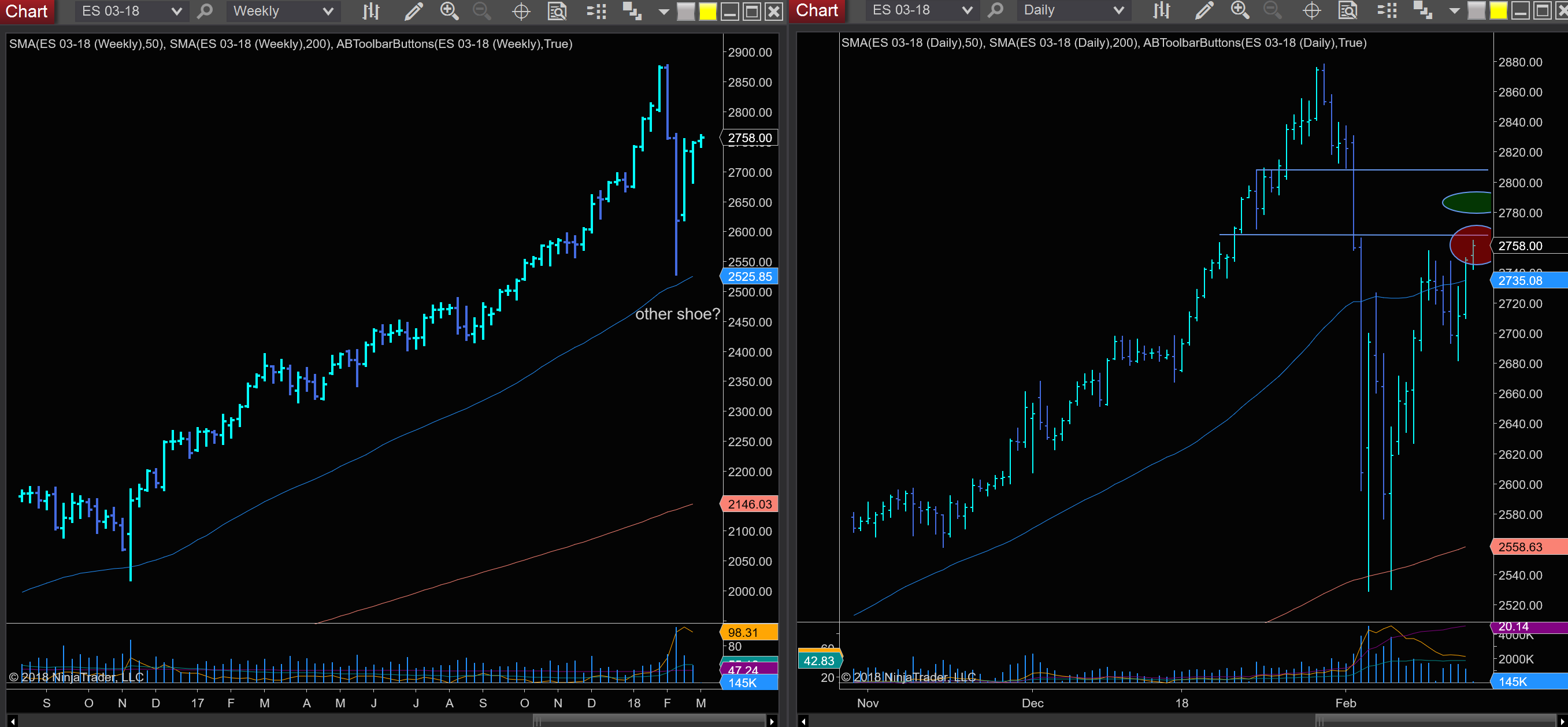Click the '17' year label on Weekly time axis
The height and width of the screenshot is (727, 1568).
click(197, 703)
